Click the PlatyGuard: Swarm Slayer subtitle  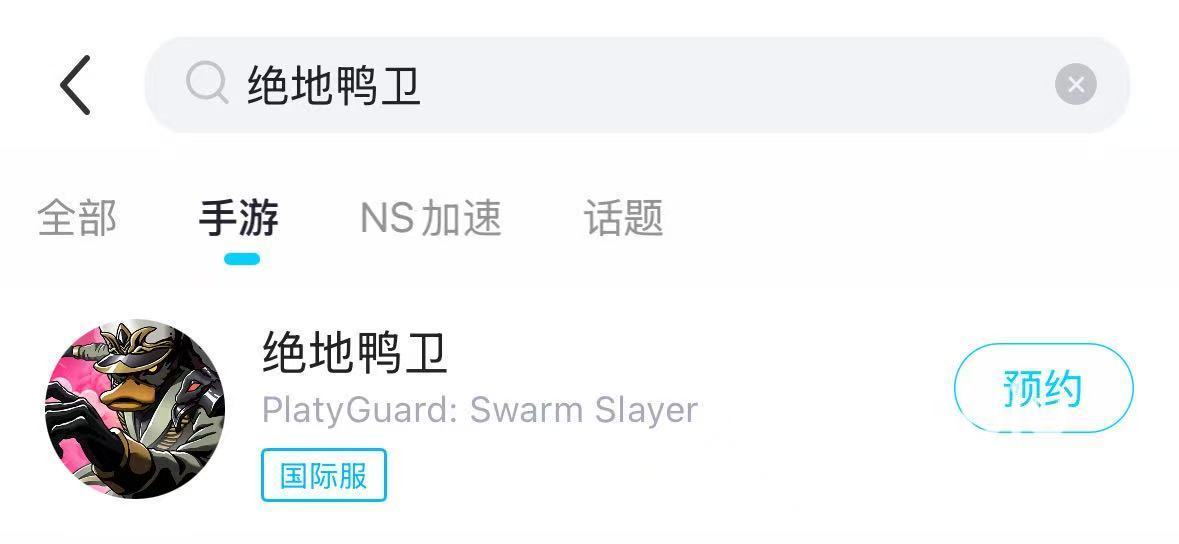[480, 411]
